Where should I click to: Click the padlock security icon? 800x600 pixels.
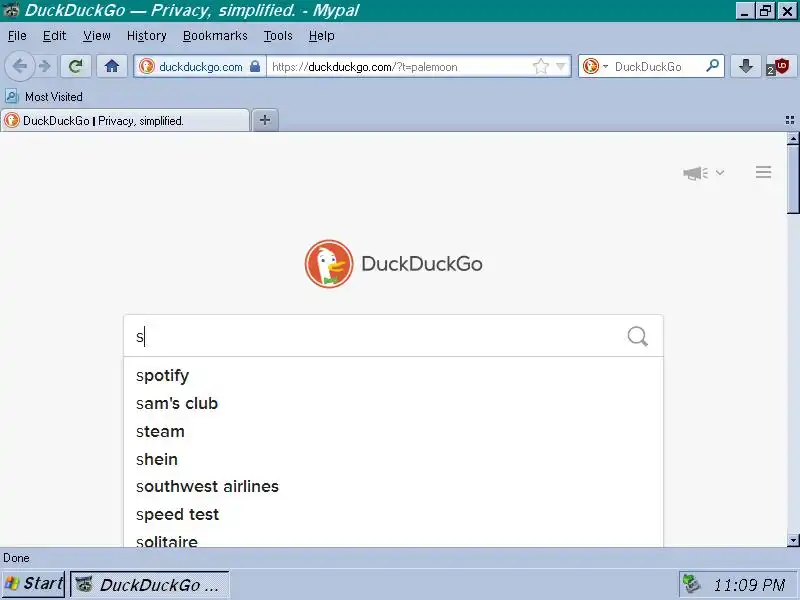(x=255, y=66)
